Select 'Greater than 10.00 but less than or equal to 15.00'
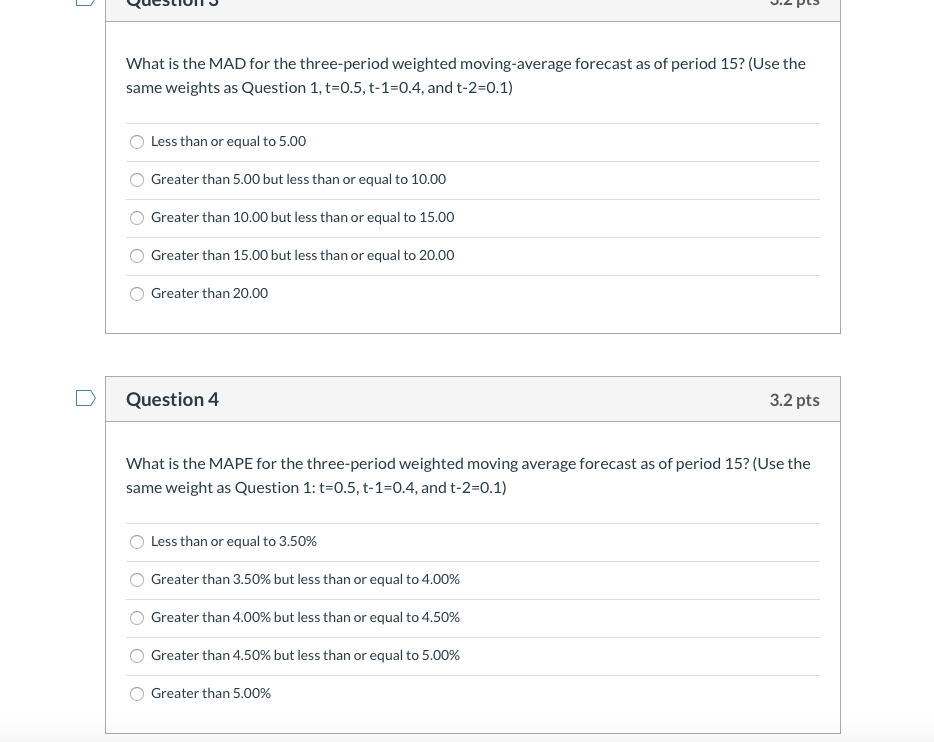The height and width of the screenshot is (742, 934). [137, 218]
